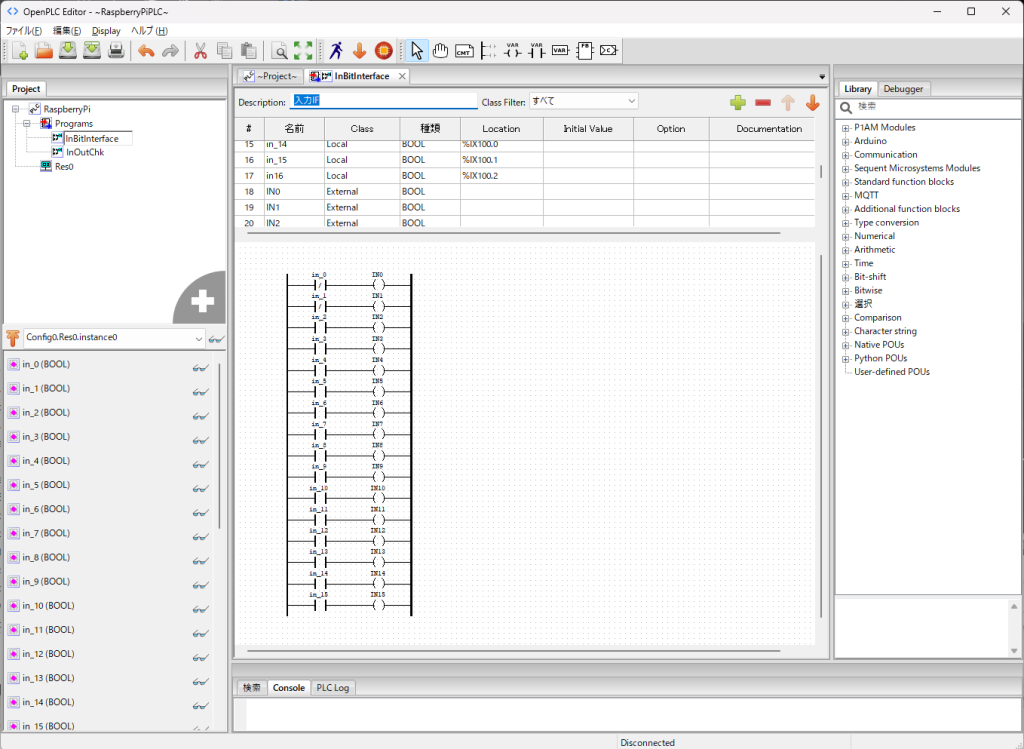Select the hand pan tool
The height and width of the screenshot is (749, 1024).
click(440, 51)
